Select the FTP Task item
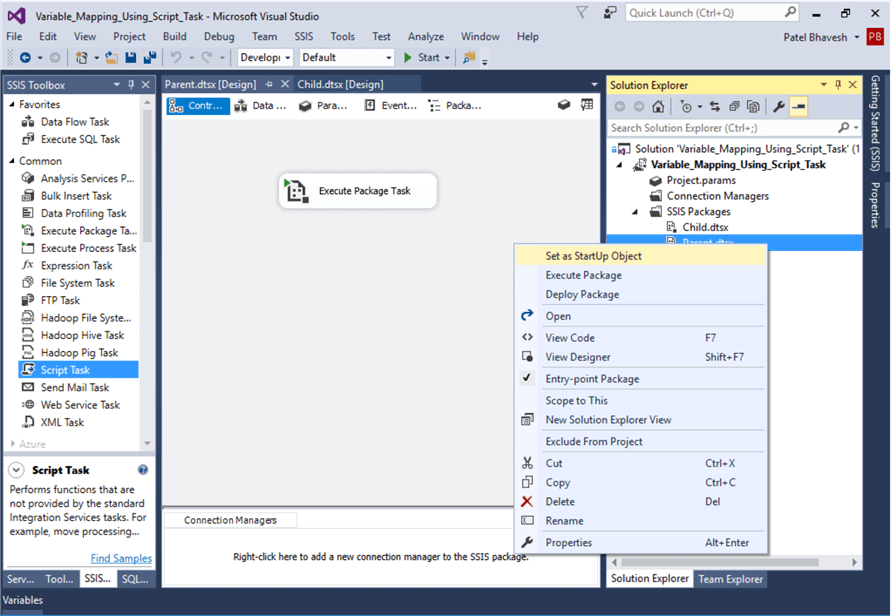This screenshot has width=892, height=616. [60, 300]
